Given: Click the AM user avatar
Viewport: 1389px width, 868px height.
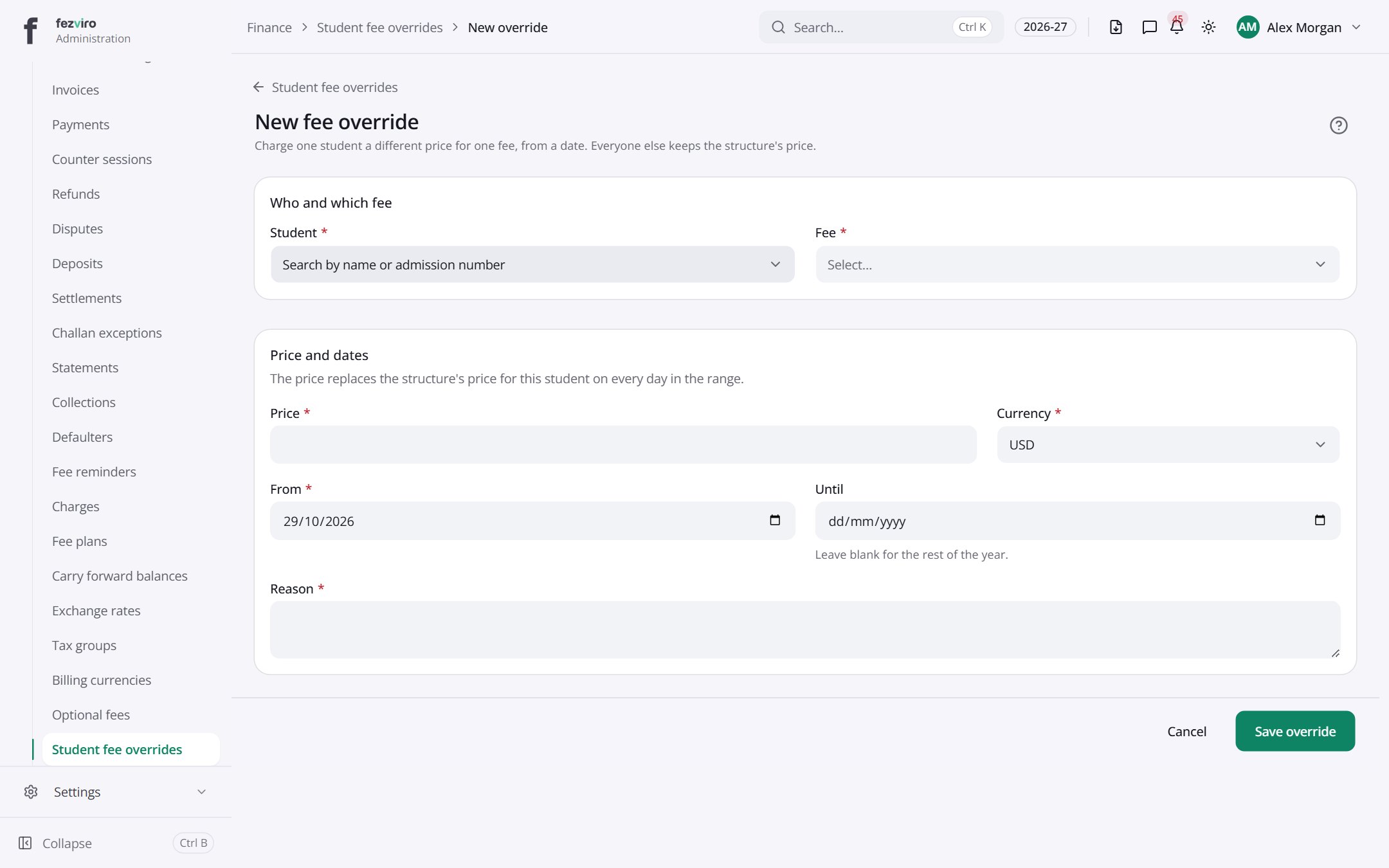Looking at the screenshot, I should (x=1248, y=27).
